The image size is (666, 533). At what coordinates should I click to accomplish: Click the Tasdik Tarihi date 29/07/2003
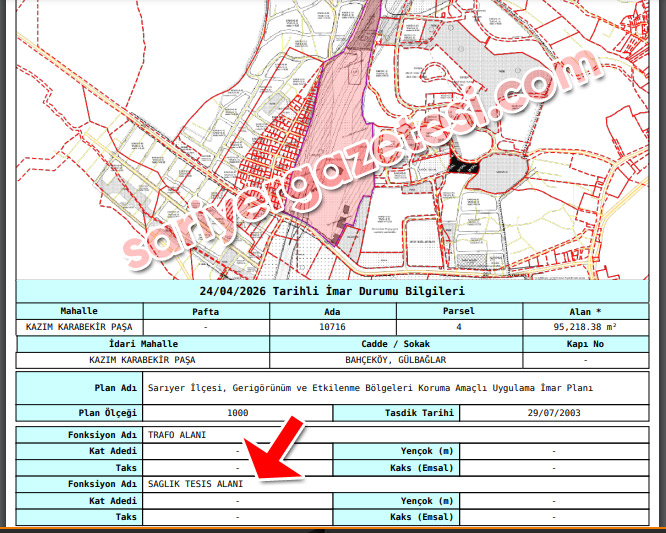tap(554, 412)
